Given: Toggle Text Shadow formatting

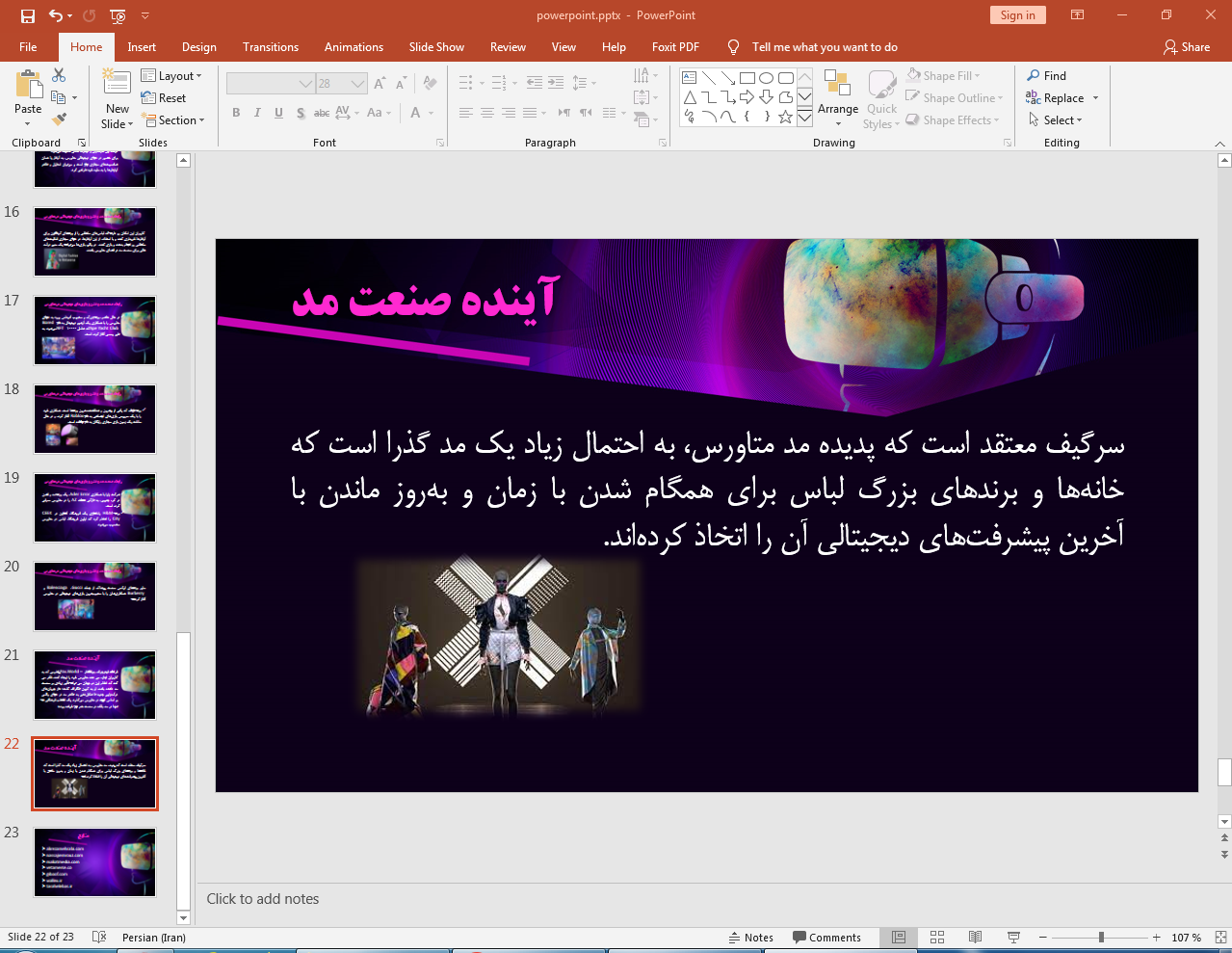Looking at the screenshot, I should [301, 113].
